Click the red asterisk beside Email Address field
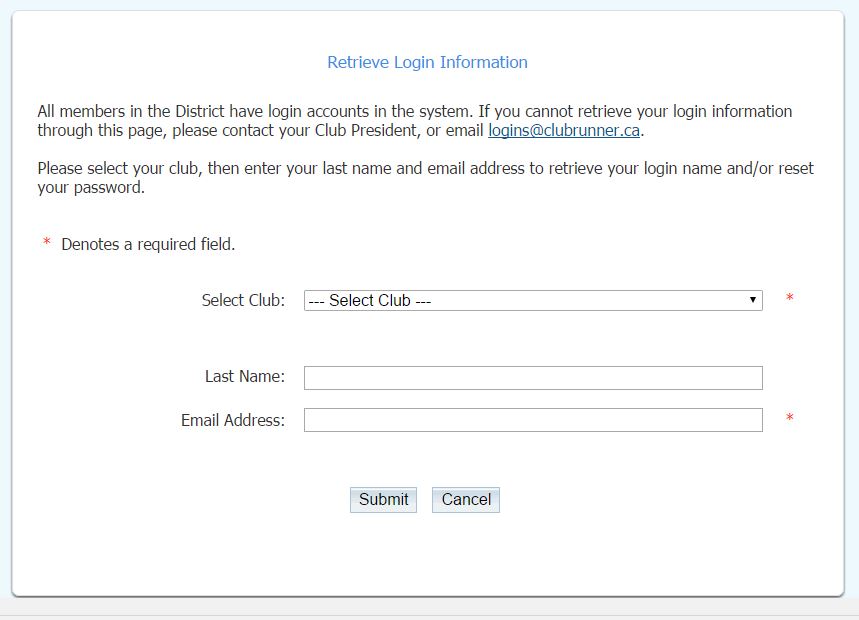Image resolution: width=859 pixels, height=620 pixels. click(790, 419)
